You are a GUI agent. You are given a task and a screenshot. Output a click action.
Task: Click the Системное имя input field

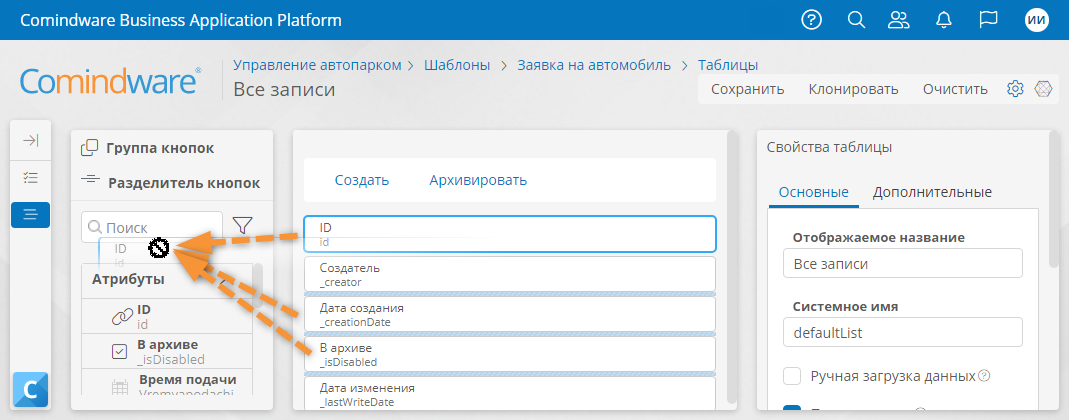pos(903,332)
